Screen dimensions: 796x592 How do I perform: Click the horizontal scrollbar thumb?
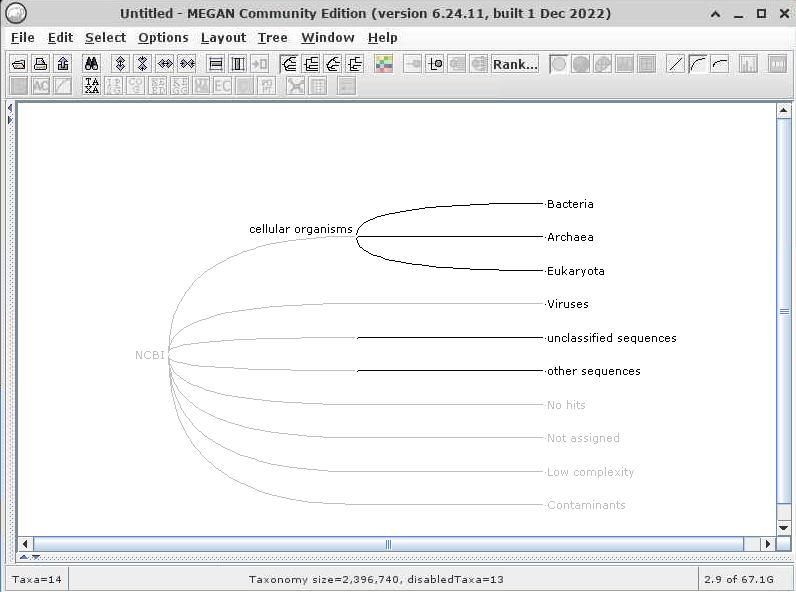click(x=388, y=544)
